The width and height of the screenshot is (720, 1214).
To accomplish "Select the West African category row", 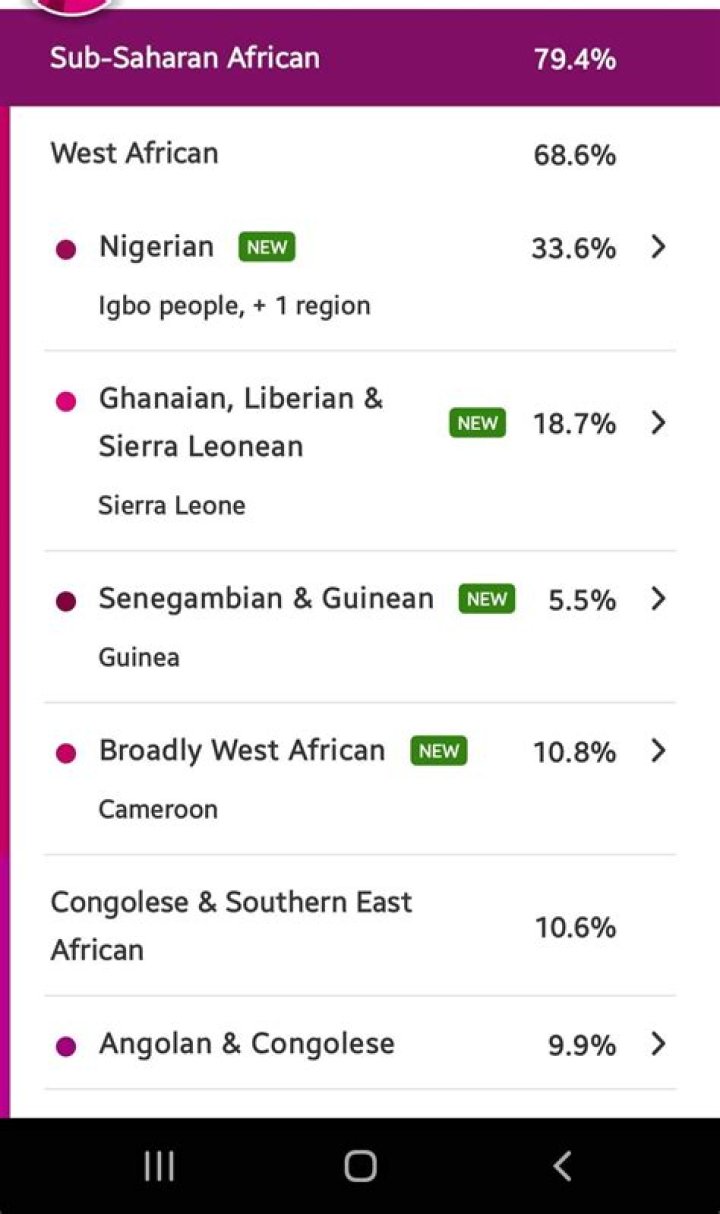I will tap(134, 154).
